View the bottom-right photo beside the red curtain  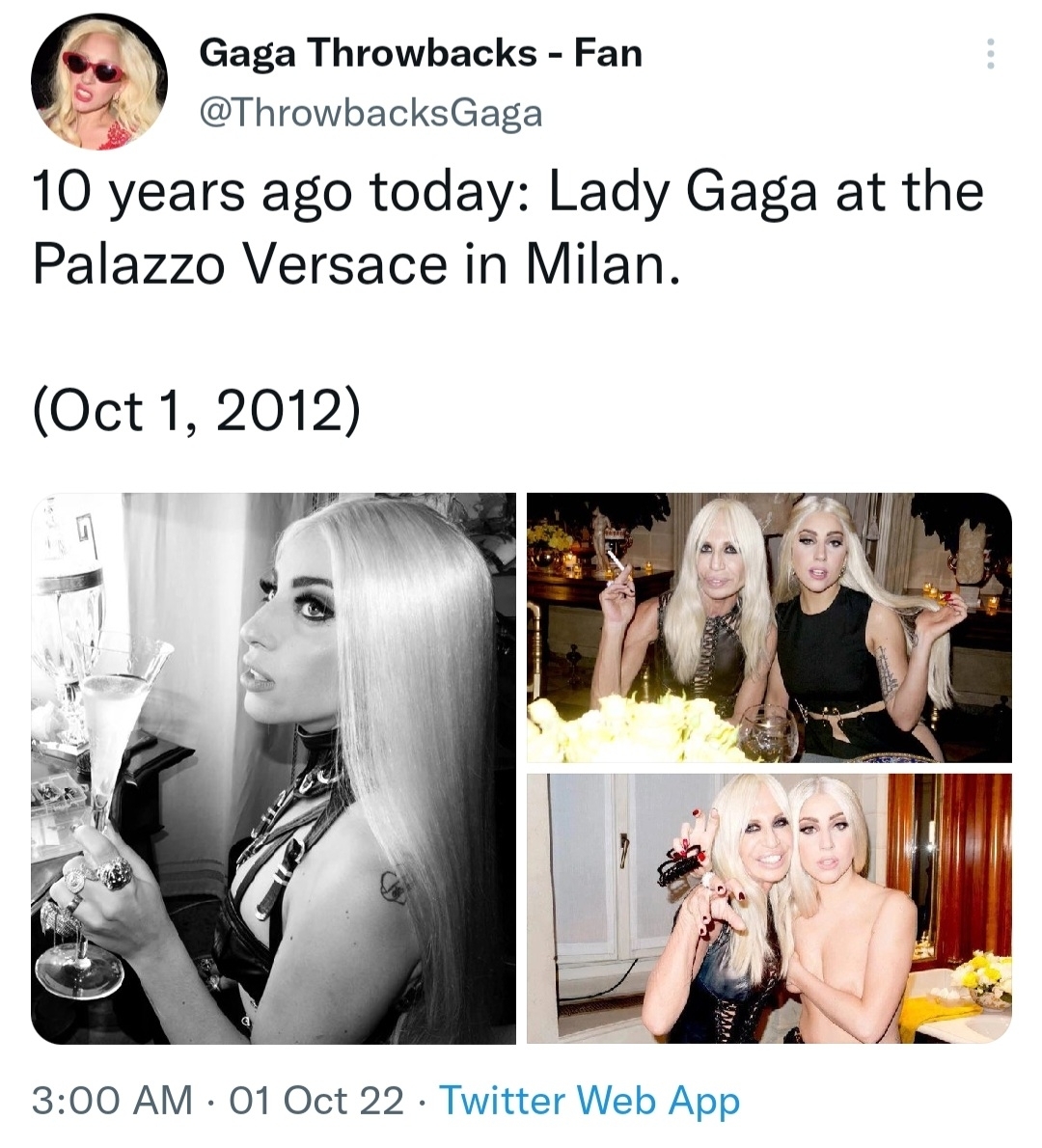[770, 909]
